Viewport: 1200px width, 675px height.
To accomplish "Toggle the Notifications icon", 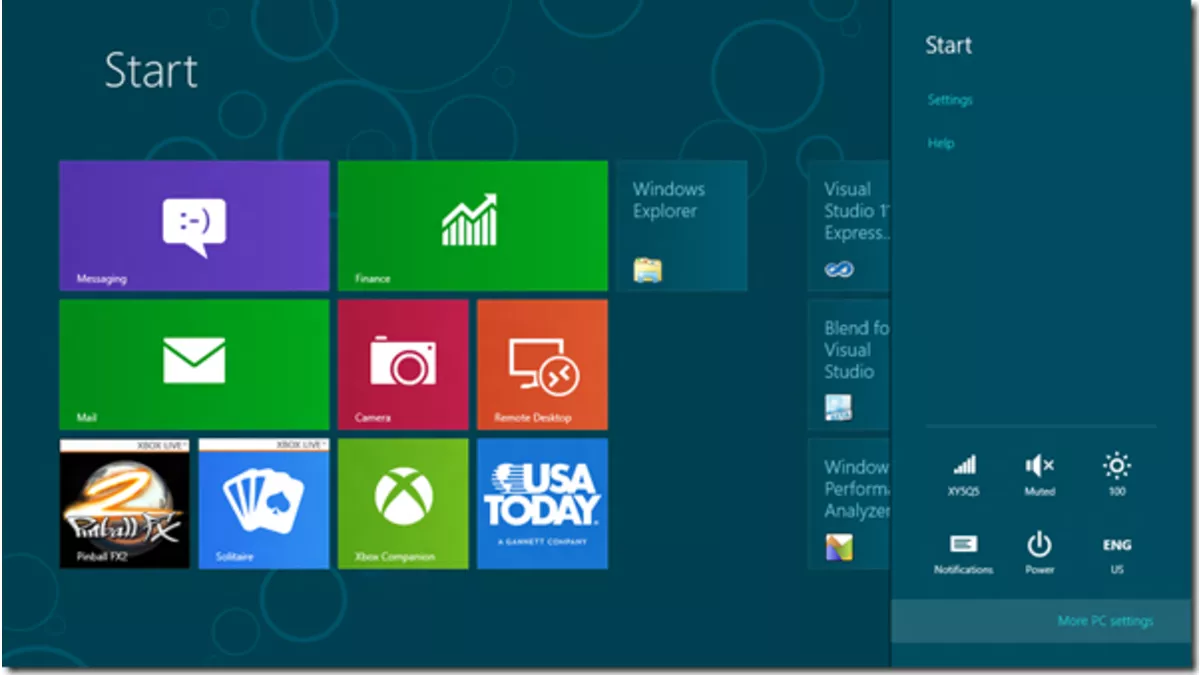I will tap(963, 553).
